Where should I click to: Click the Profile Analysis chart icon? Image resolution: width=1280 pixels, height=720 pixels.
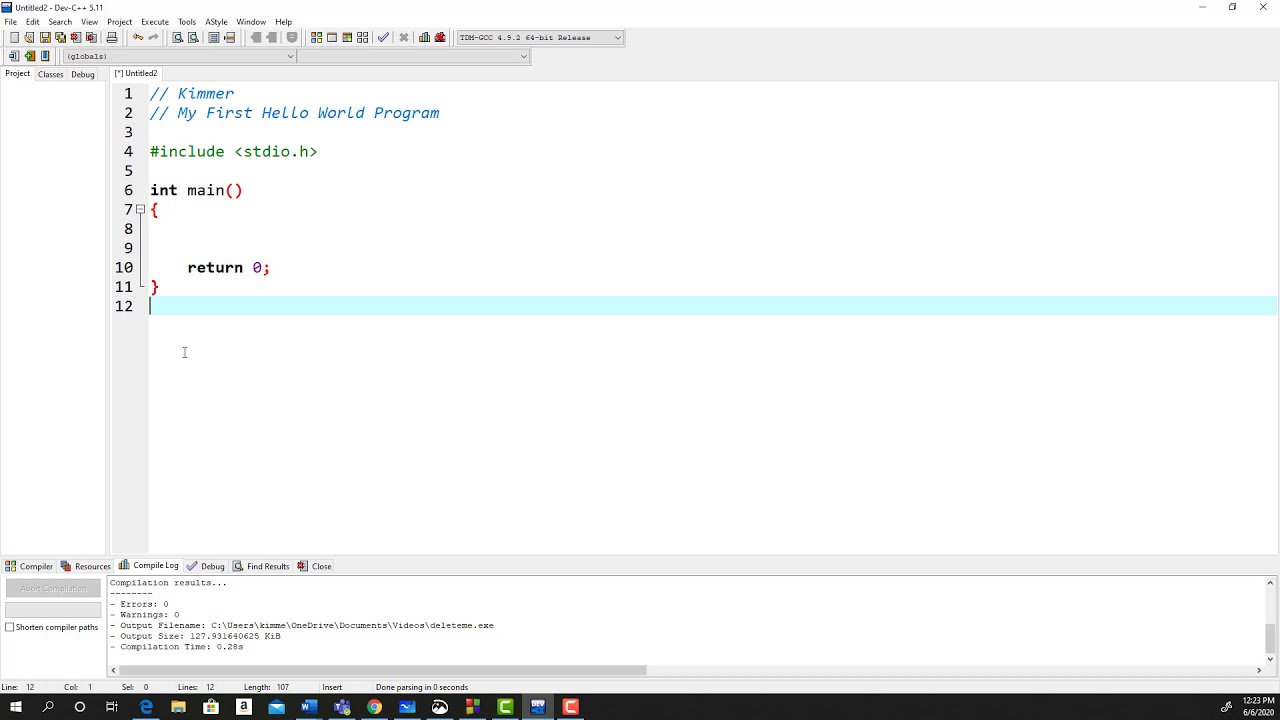click(424, 37)
